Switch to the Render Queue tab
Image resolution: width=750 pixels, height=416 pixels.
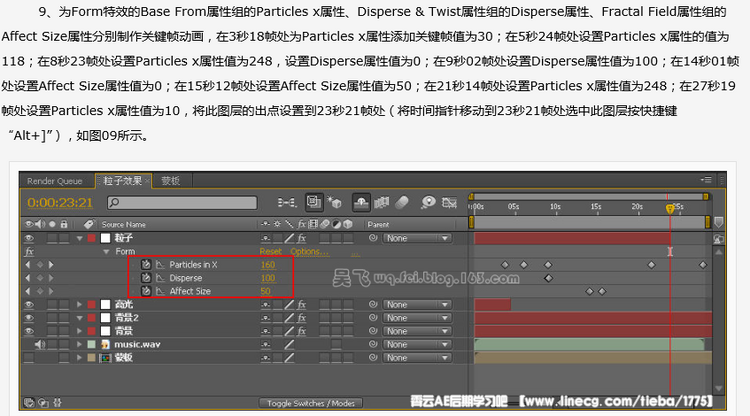point(55,181)
